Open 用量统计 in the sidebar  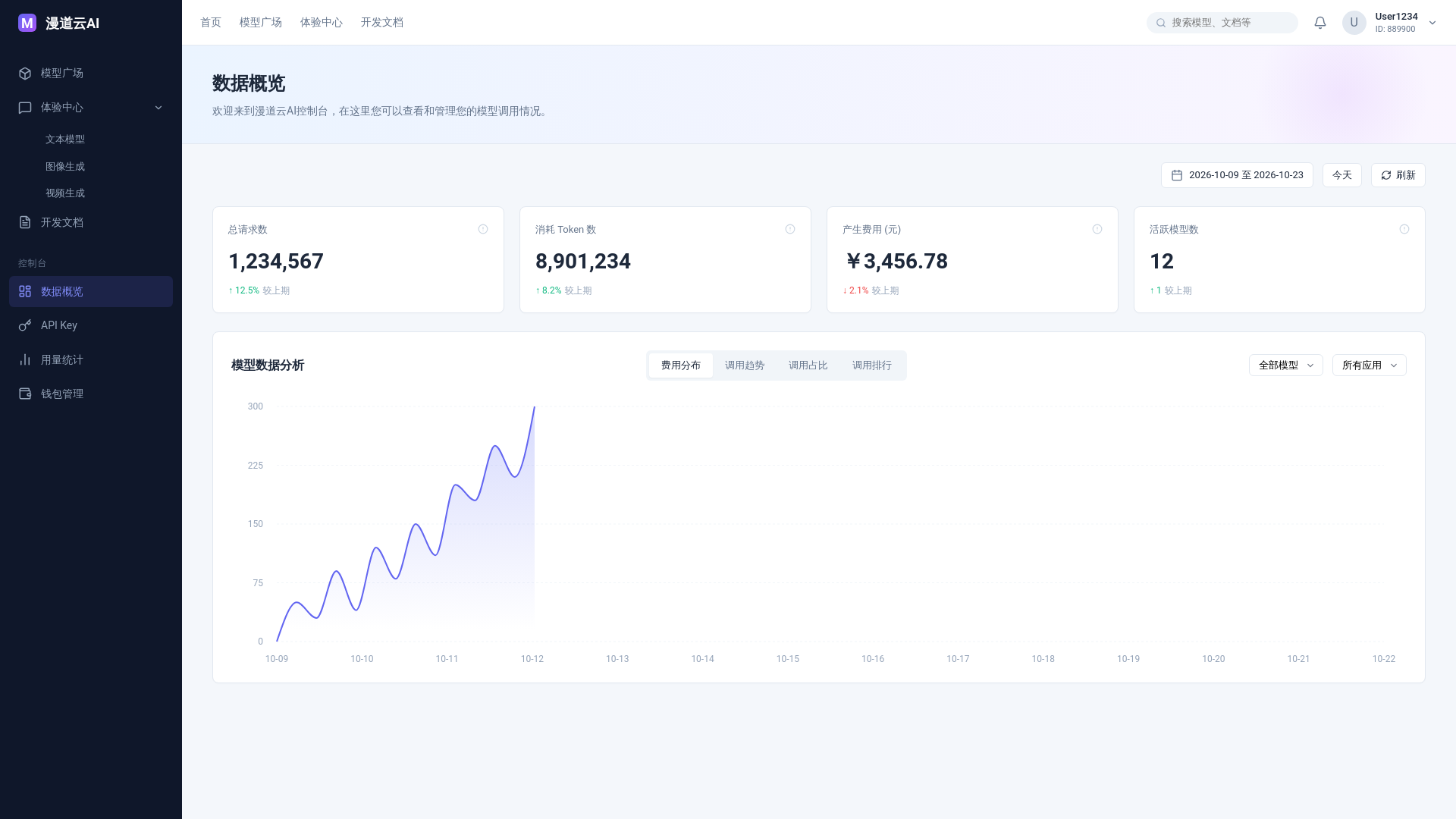click(91, 359)
